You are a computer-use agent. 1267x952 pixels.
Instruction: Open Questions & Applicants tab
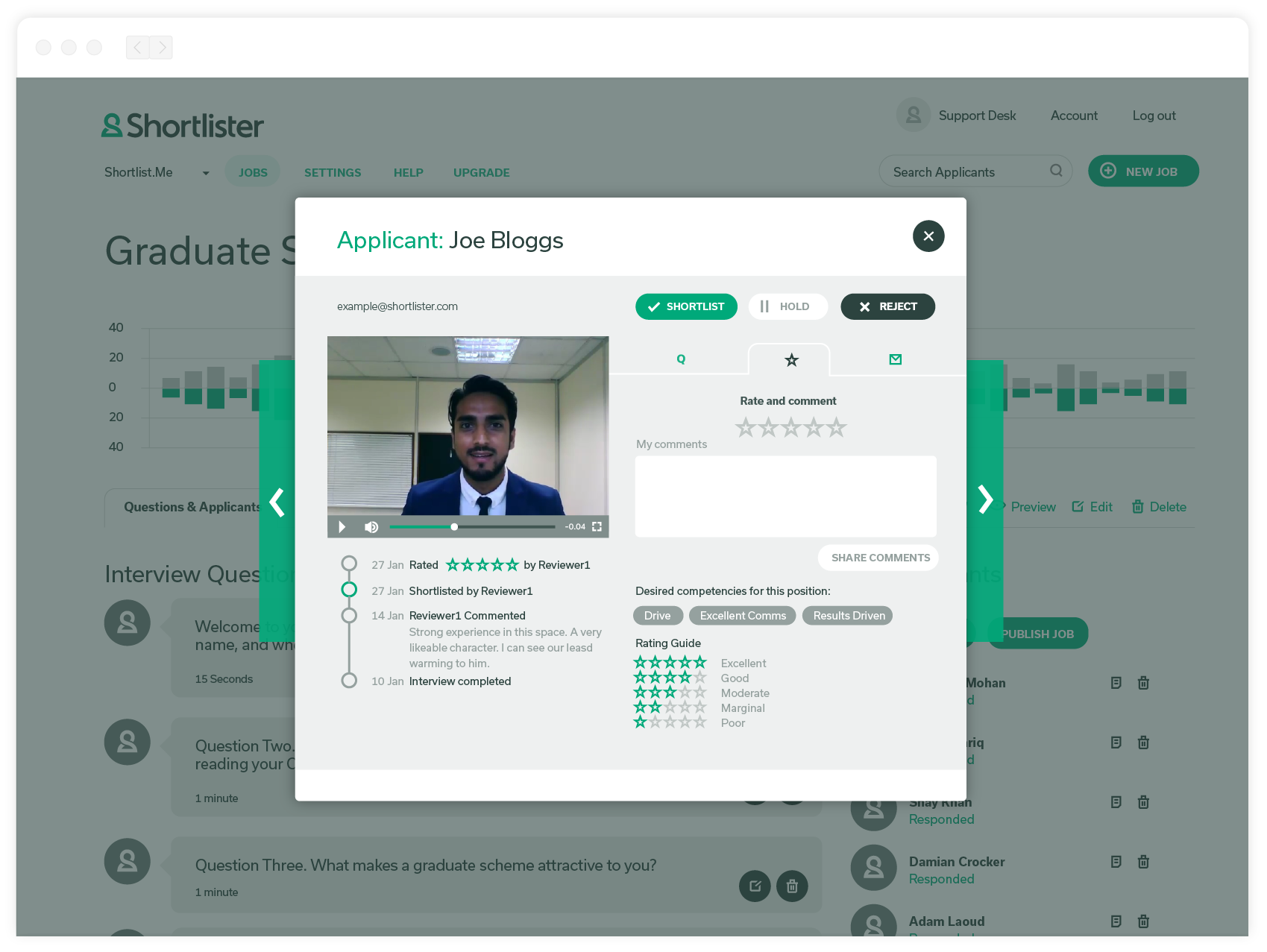[x=192, y=507]
